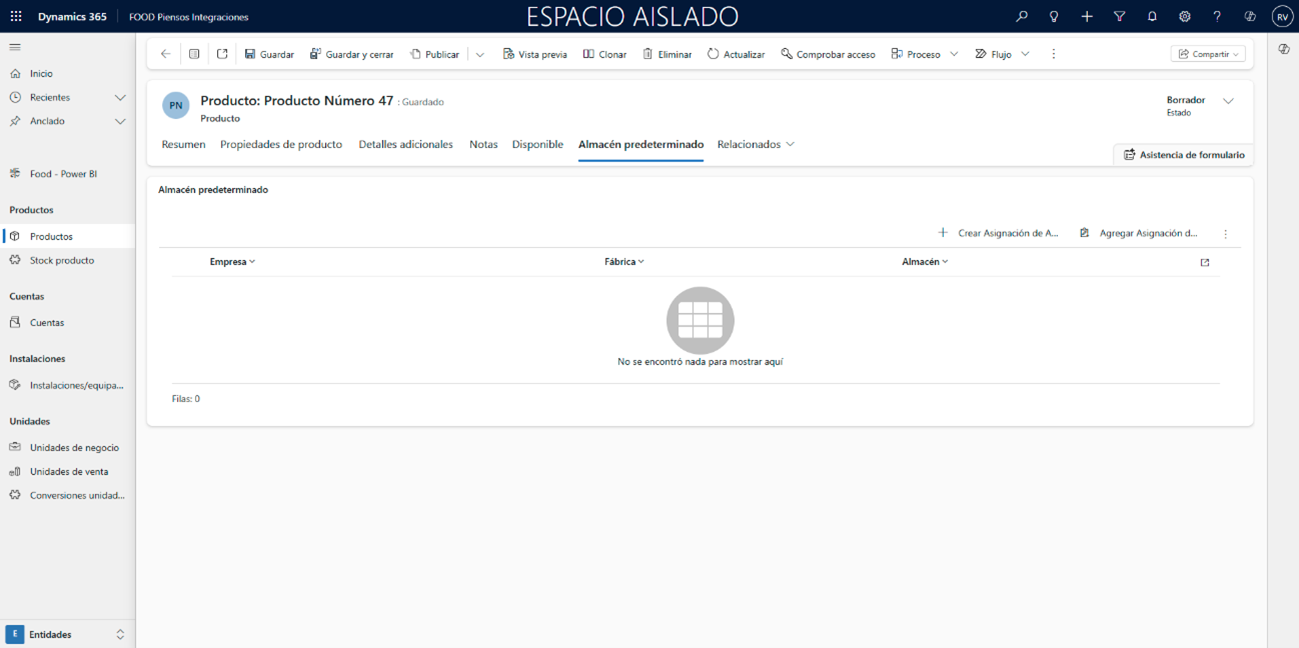
Task: Switch to the Propiedades de producto tab
Action: tap(281, 144)
